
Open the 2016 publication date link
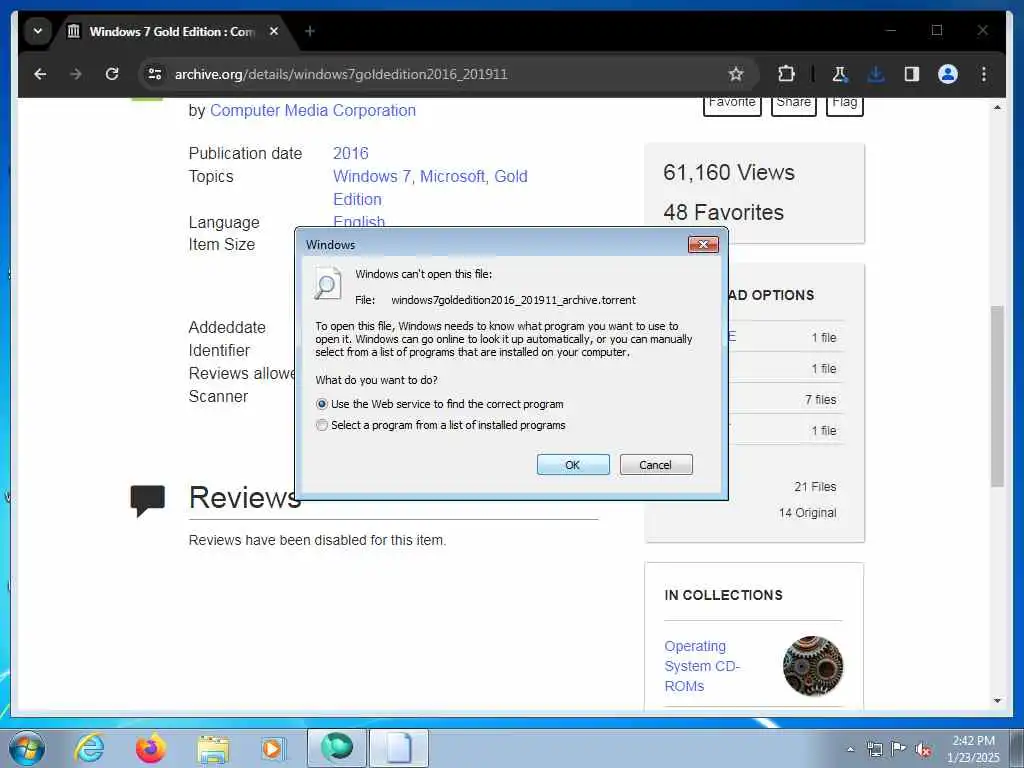(351, 153)
